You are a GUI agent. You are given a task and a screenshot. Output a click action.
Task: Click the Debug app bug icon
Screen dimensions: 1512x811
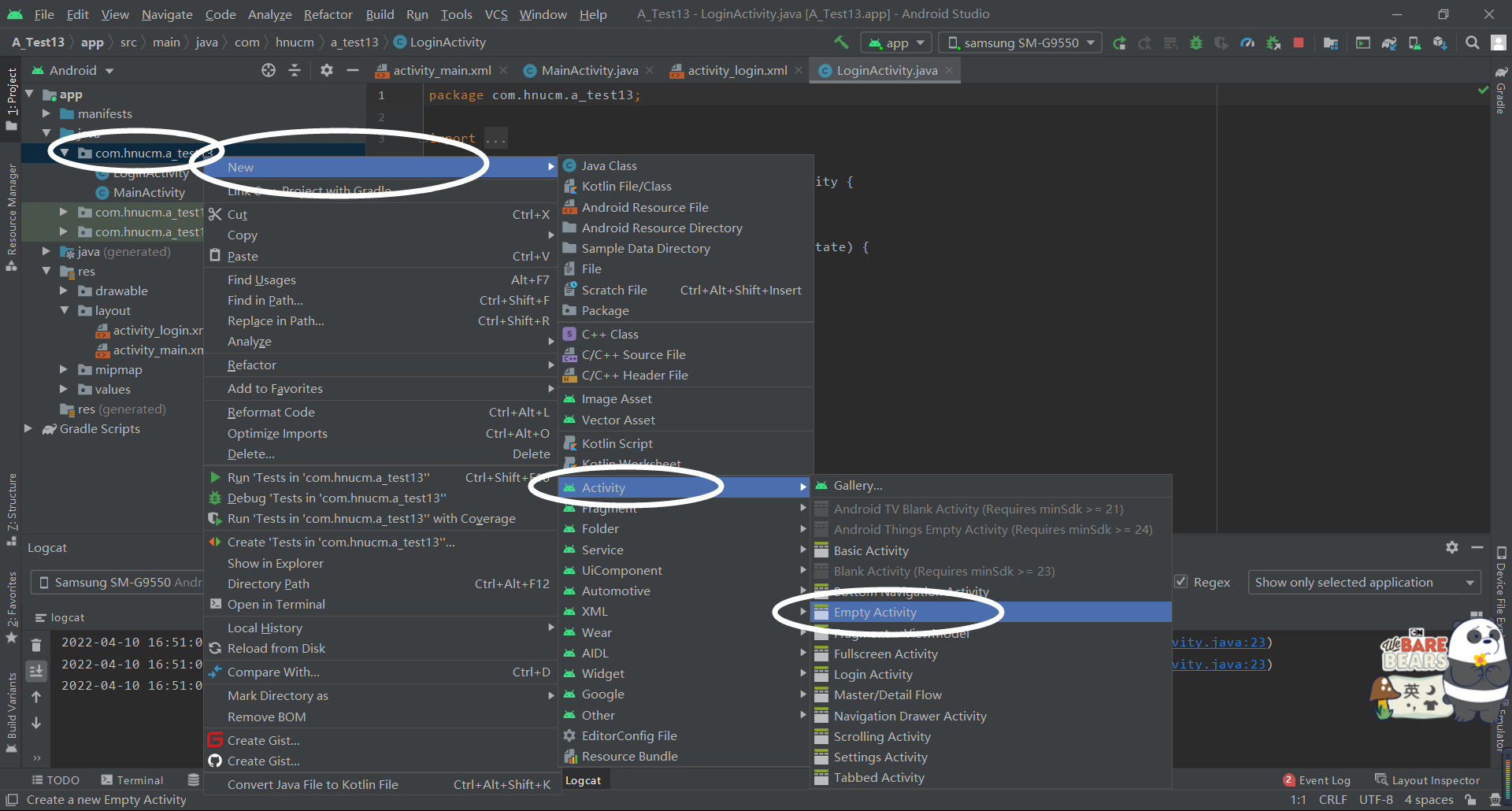tap(1196, 43)
